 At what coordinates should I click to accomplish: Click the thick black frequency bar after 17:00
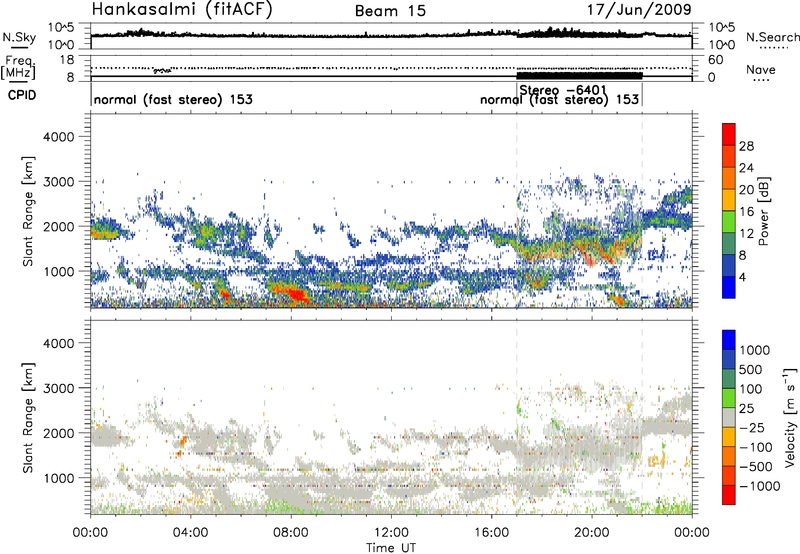(580, 75)
